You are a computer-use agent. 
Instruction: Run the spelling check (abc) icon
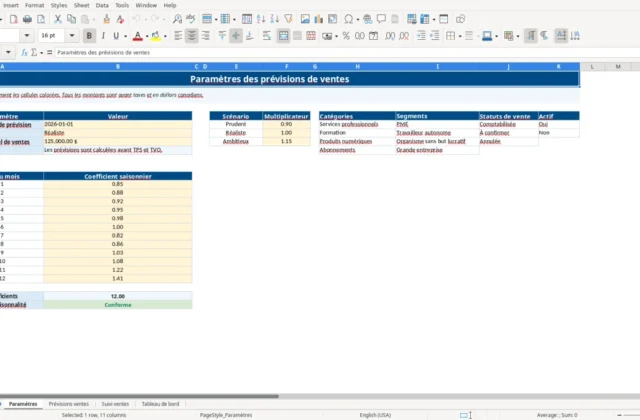[191, 19]
